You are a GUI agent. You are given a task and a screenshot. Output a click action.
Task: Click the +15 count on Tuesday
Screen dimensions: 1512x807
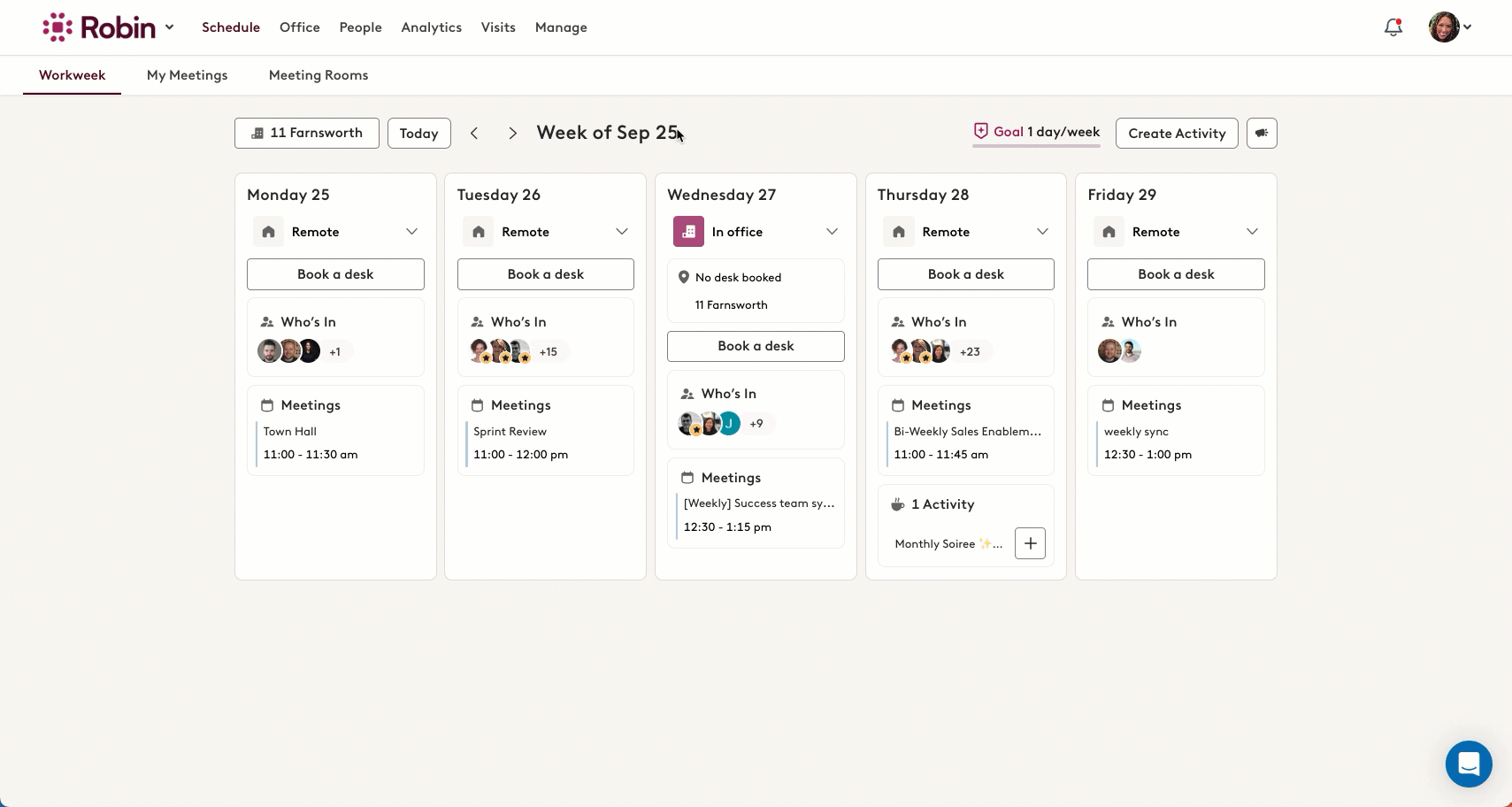click(x=549, y=352)
